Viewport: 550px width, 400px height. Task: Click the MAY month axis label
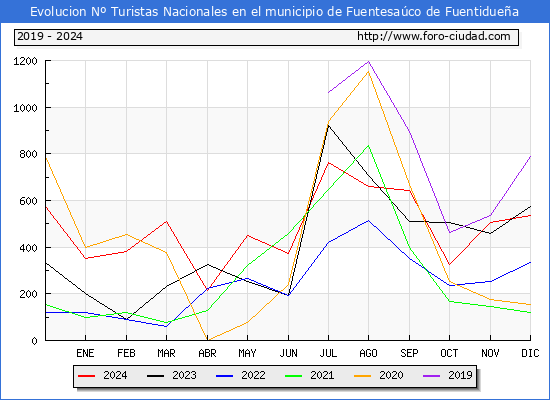[x=248, y=353]
